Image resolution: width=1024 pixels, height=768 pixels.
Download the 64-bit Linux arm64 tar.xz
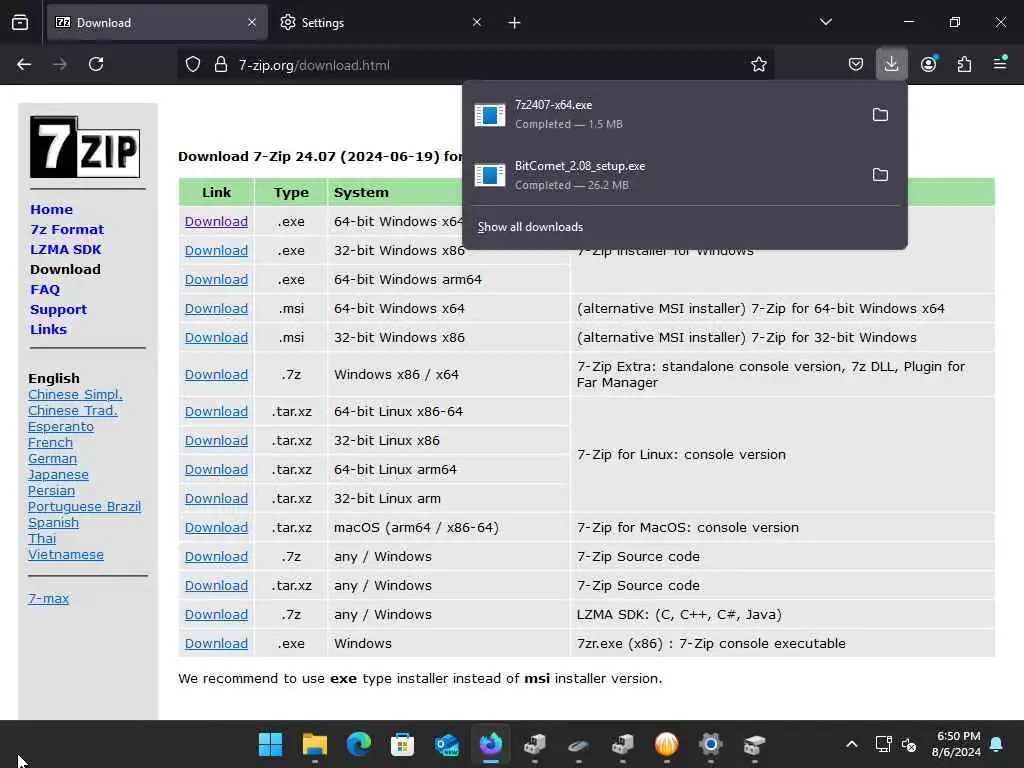click(x=216, y=470)
